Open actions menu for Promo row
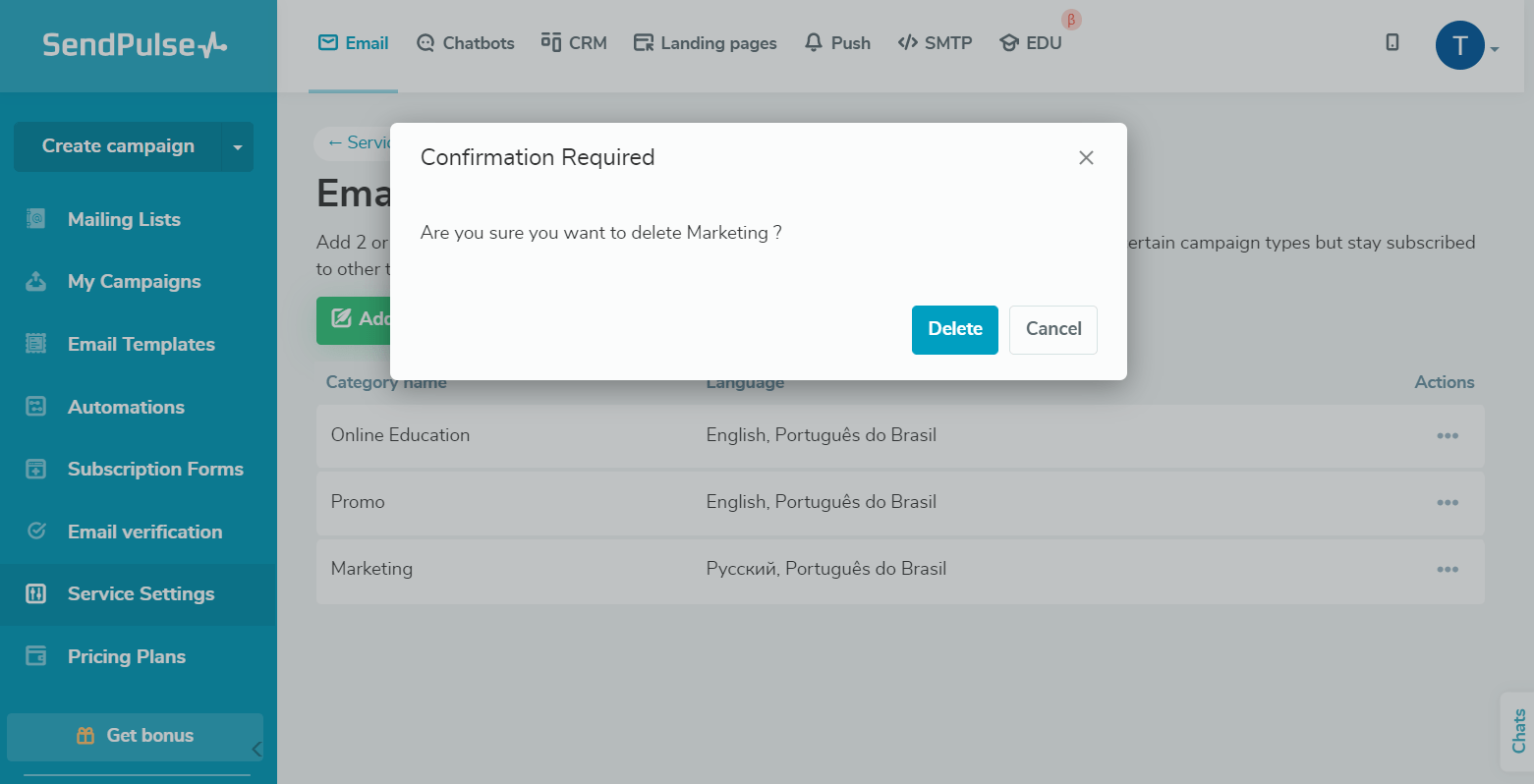The image size is (1534, 784). pyautogui.click(x=1447, y=503)
